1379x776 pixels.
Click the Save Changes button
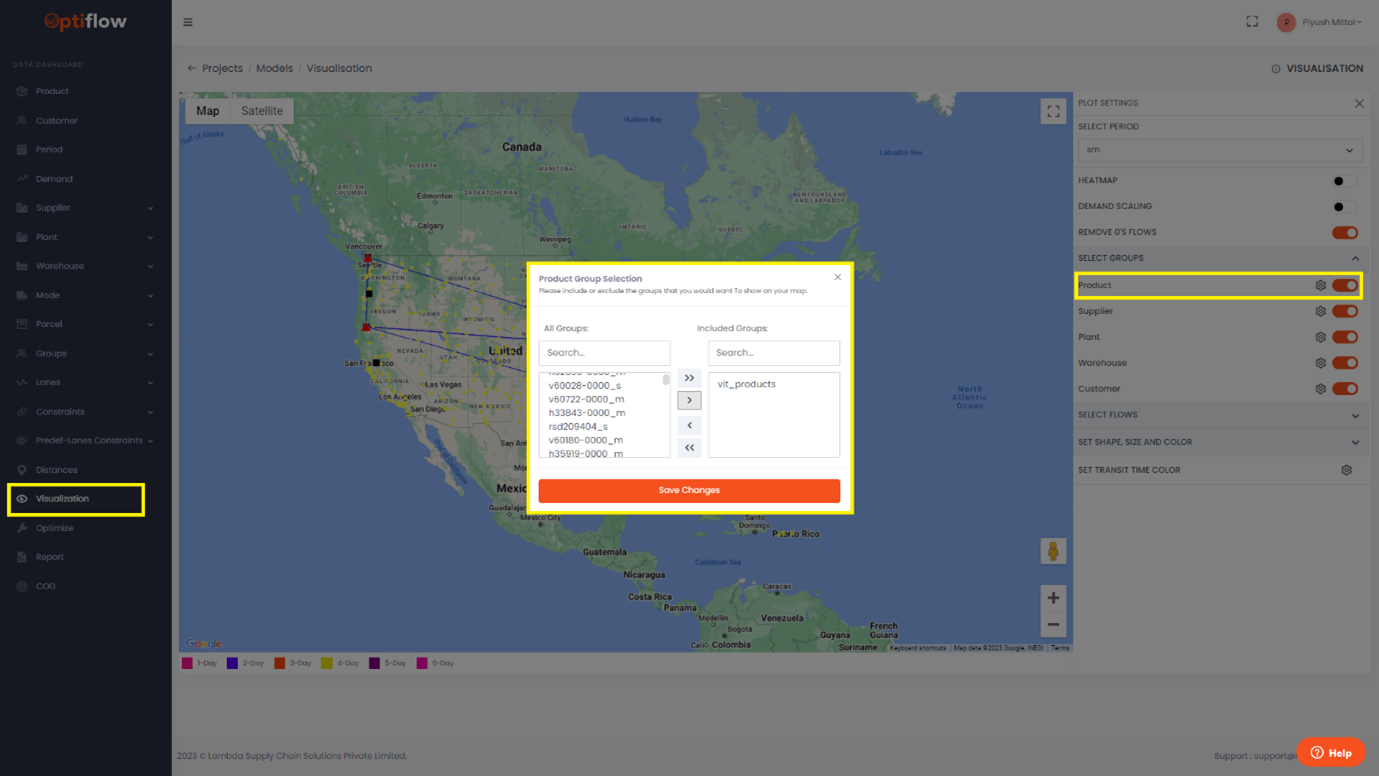click(689, 490)
